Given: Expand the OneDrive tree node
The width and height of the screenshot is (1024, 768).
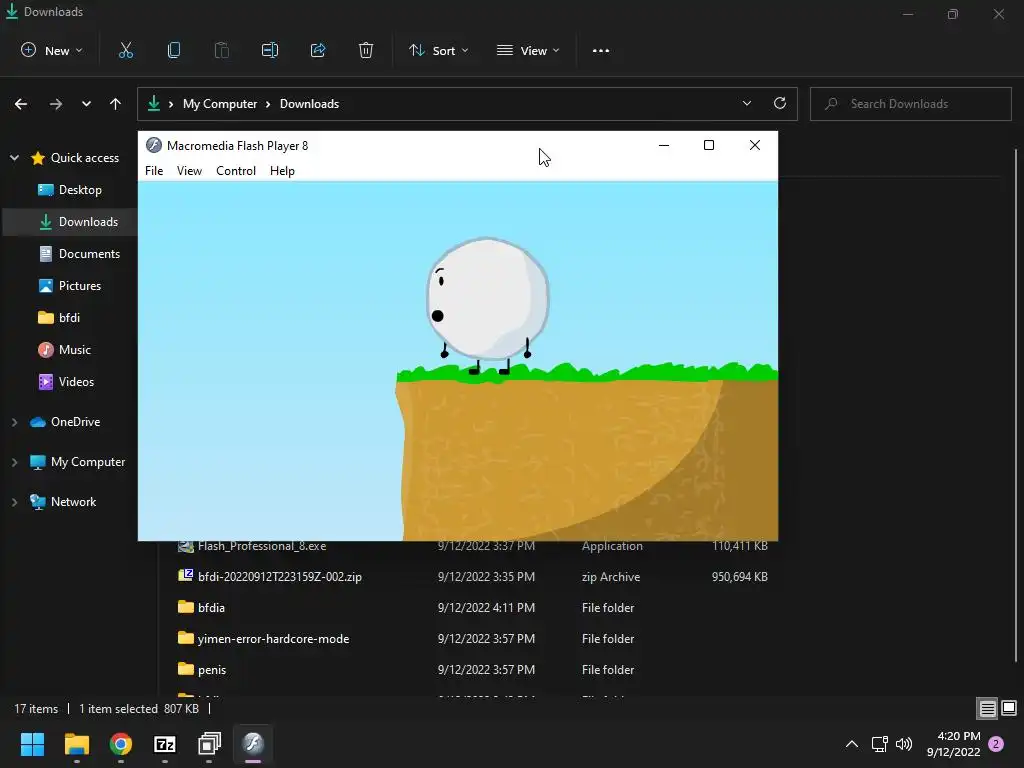Looking at the screenshot, I should click(14, 422).
